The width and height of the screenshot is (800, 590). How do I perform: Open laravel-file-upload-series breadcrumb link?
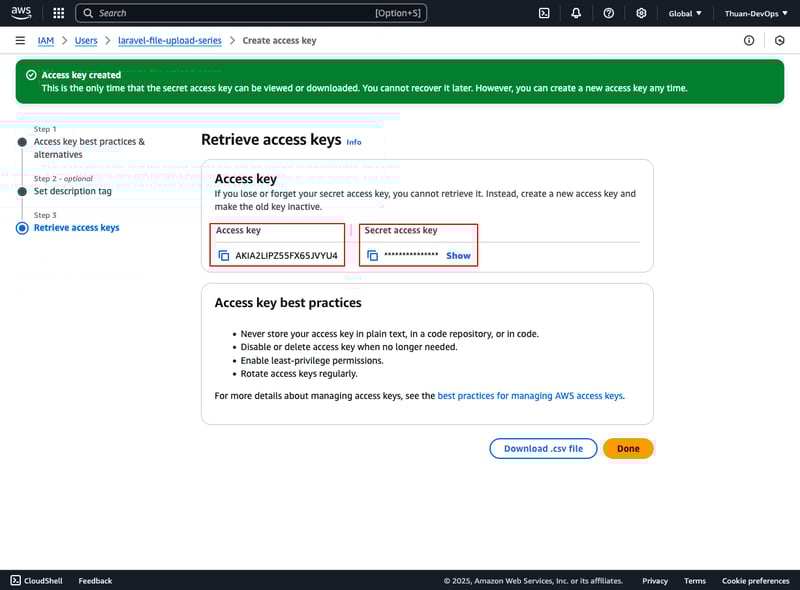(x=168, y=41)
